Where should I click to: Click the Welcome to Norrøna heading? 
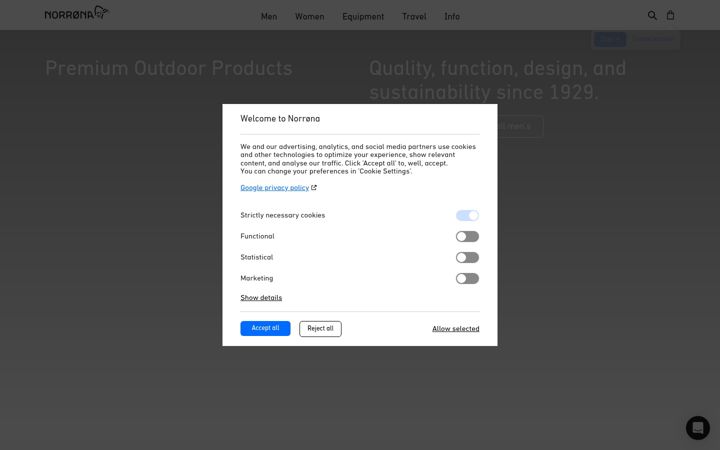pos(280,118)
